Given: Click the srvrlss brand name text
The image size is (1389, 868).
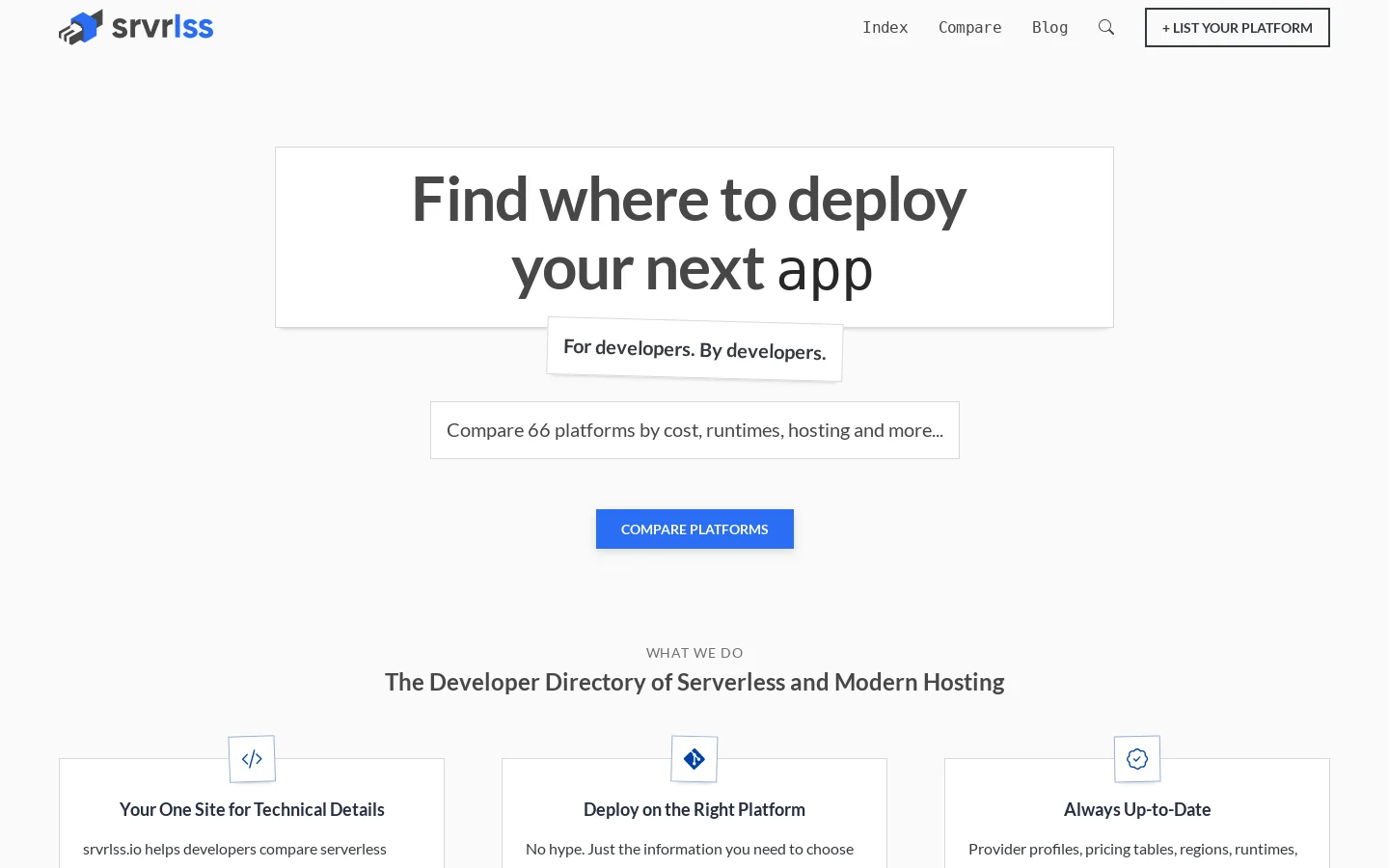Looking at the screenshot, I should click(x=163, y=27).
